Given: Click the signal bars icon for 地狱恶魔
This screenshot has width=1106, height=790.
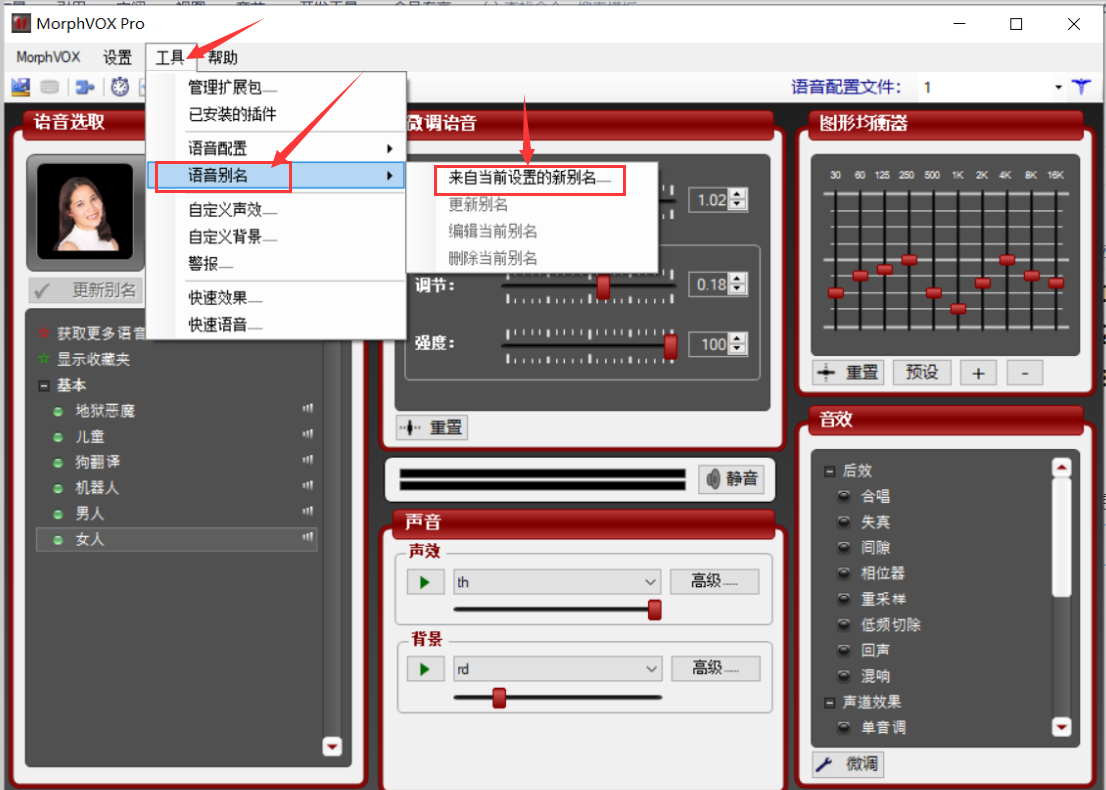Looking at the screenshot, I should click(308, 408).
